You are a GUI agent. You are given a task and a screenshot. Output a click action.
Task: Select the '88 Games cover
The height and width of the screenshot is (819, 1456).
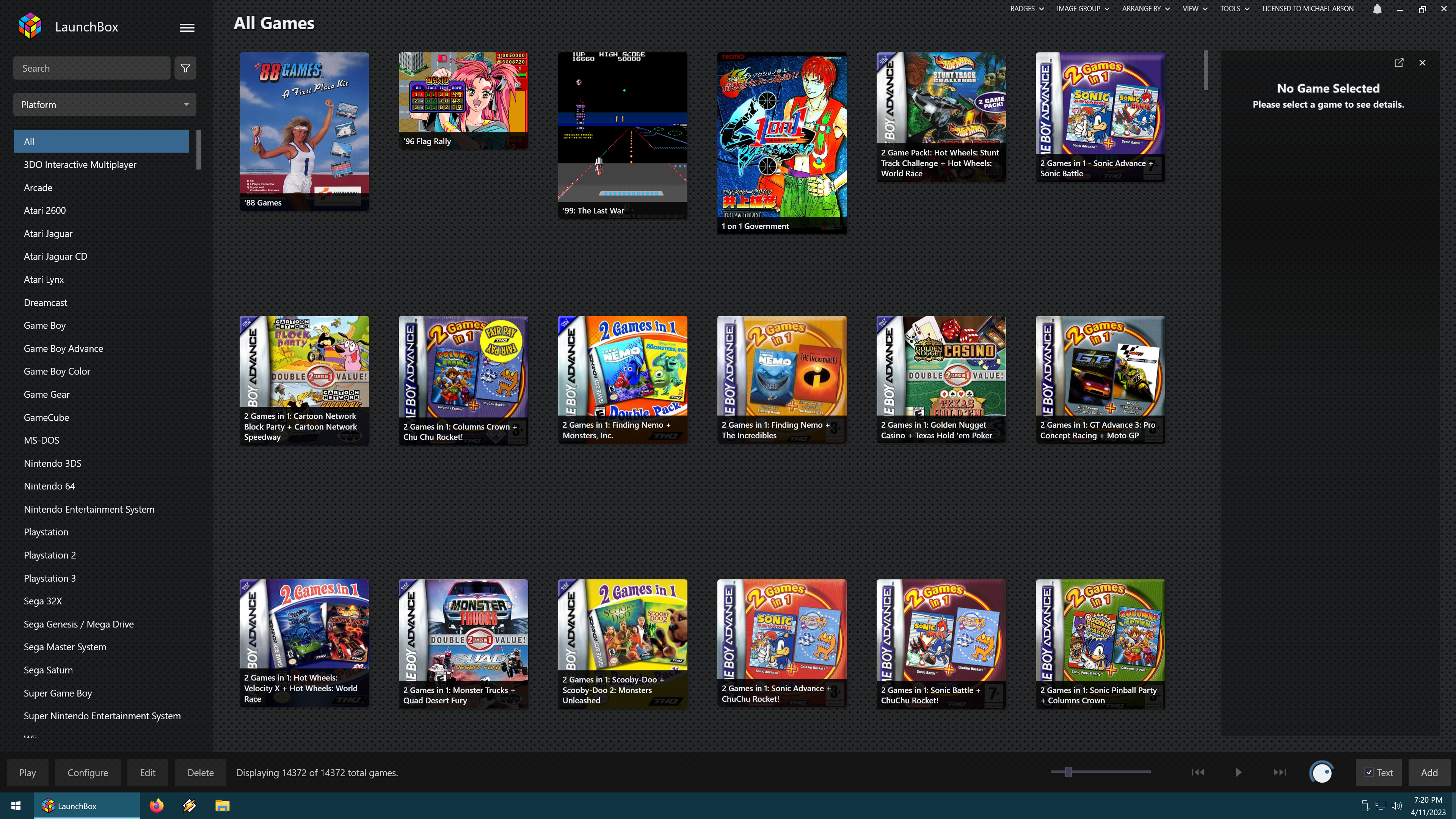click(x=304, y=131)
